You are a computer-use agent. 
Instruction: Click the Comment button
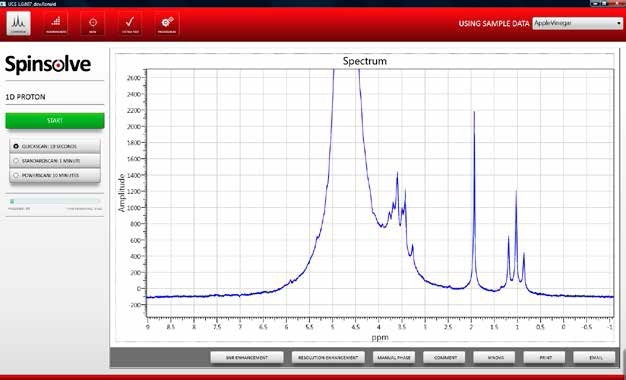[x=444, y=358]
